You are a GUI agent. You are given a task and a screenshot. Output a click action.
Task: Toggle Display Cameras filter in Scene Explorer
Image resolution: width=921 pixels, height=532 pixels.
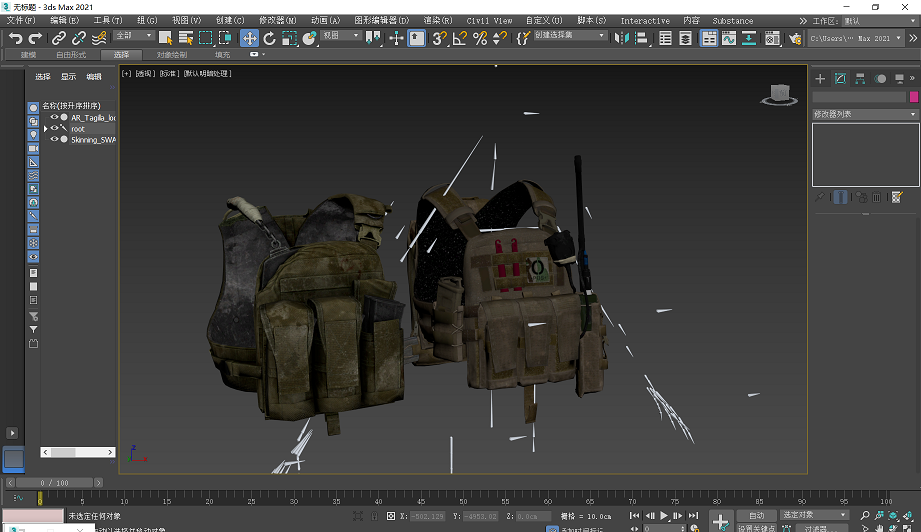pos(33,148)
